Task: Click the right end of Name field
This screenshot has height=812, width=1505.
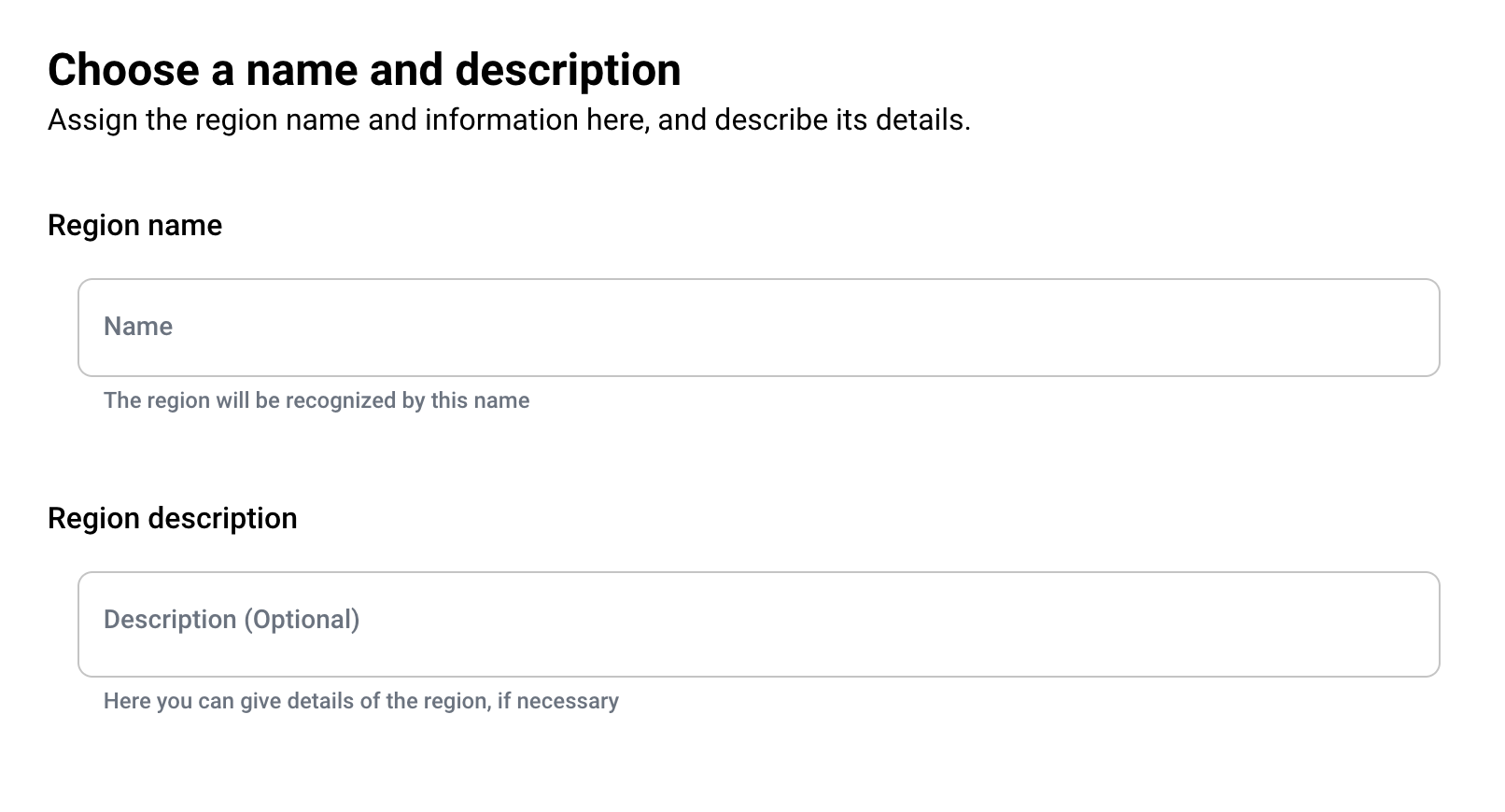Action: coord(1400,328)
